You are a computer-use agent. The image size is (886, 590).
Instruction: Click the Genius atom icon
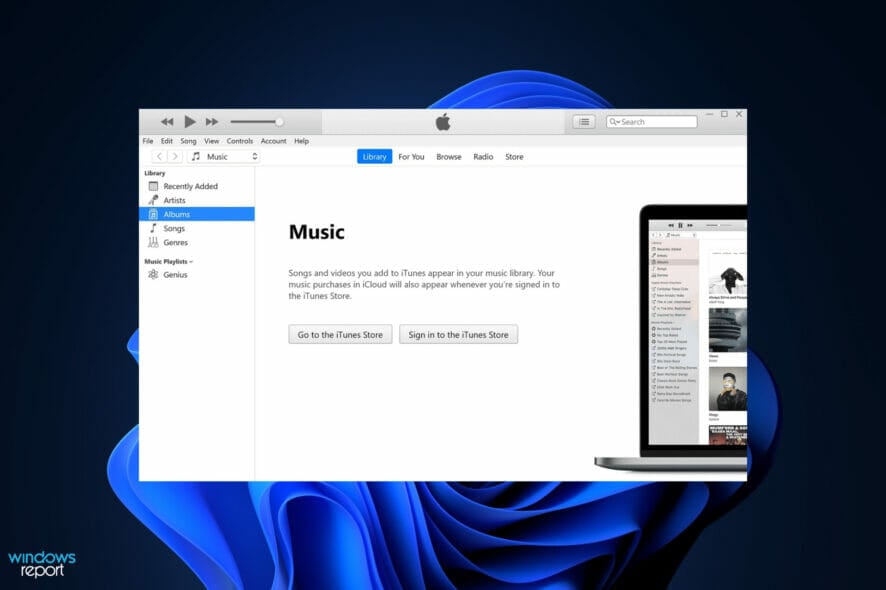click(153, 274)
